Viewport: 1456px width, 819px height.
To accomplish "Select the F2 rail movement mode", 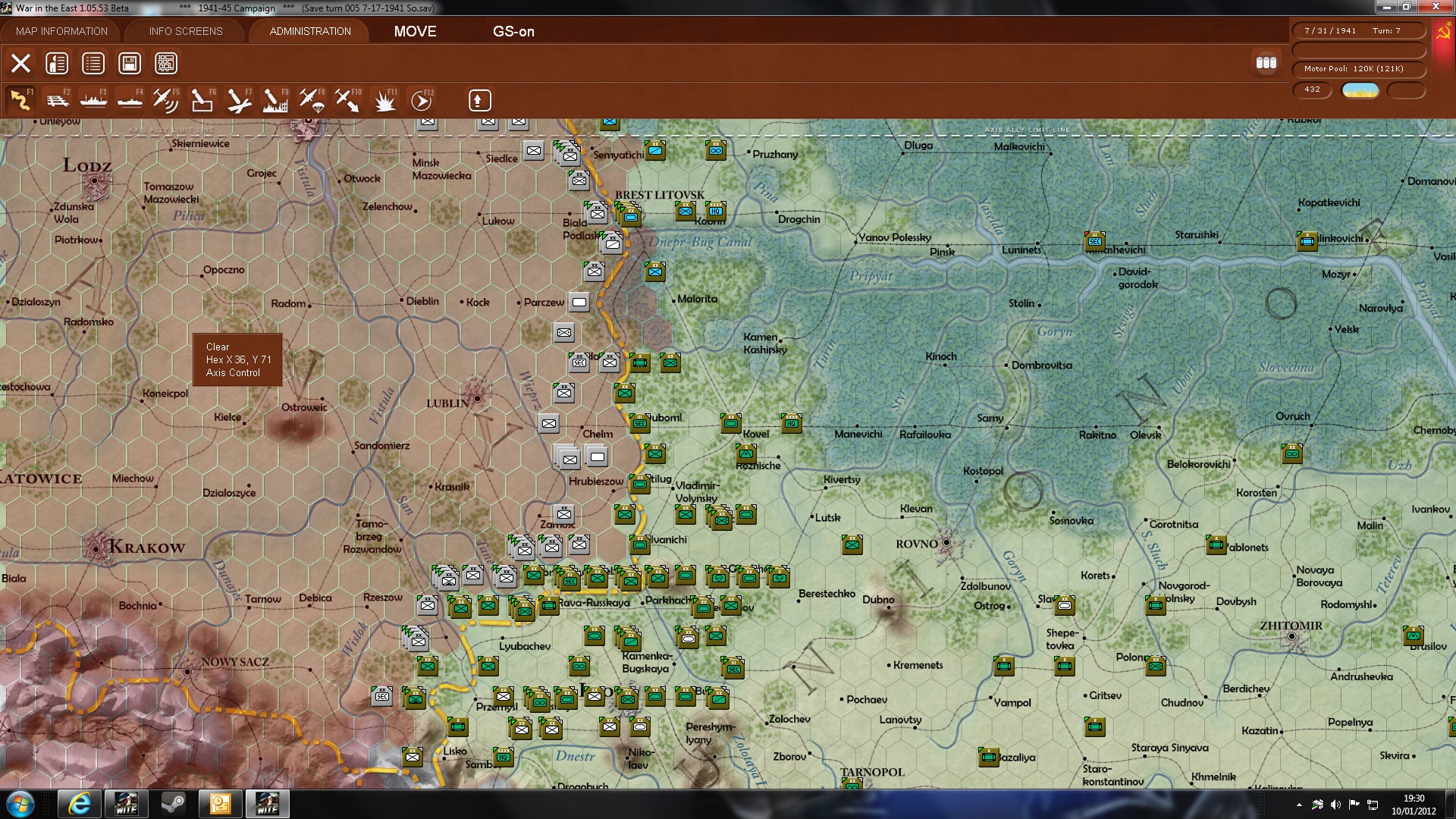I will (x=57, y=100).
